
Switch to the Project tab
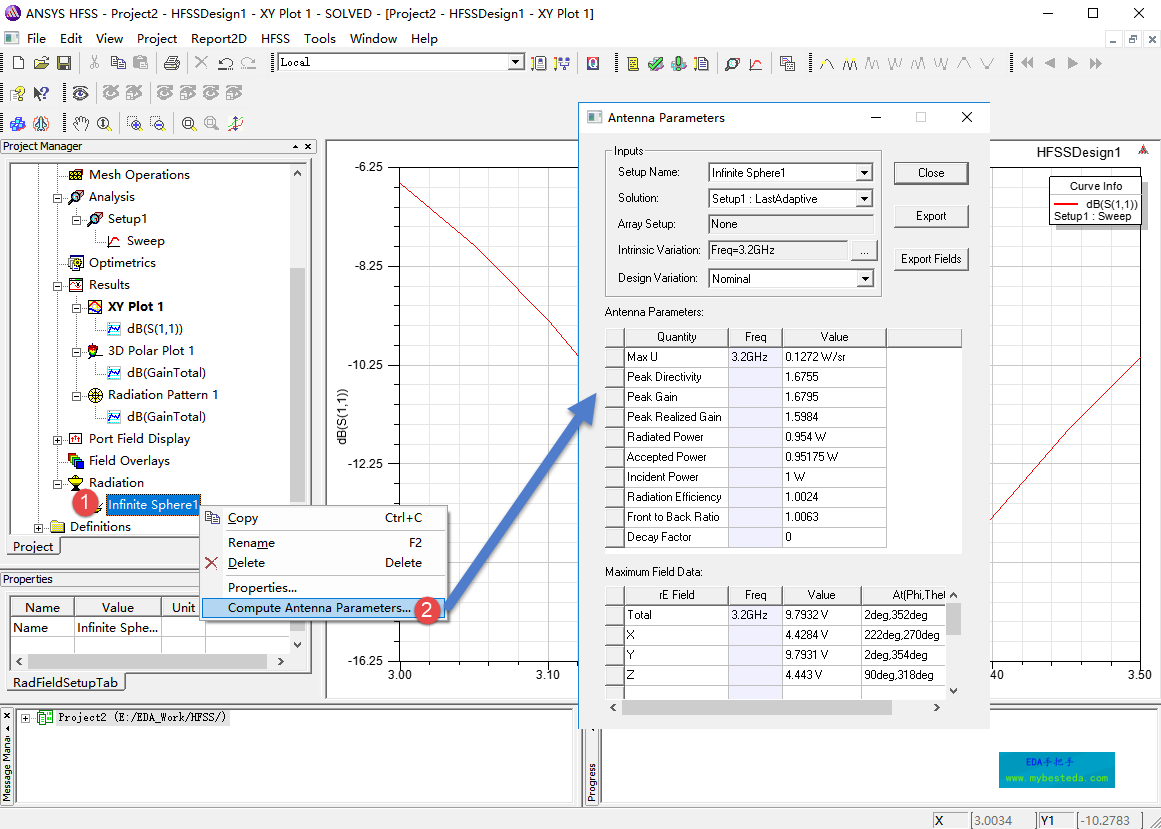(33, 547)
